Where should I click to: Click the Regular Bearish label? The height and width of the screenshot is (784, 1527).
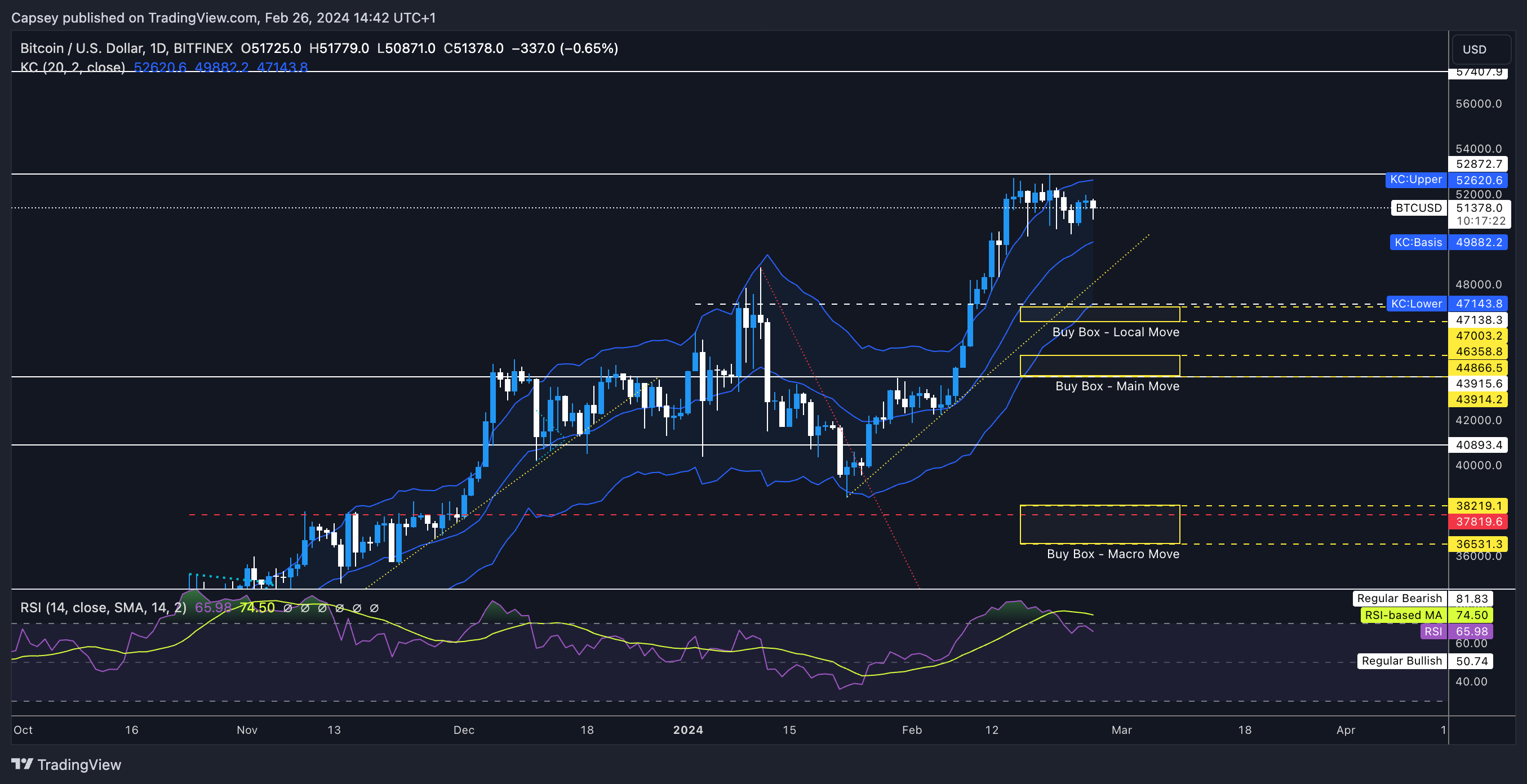pos(1399,599)
